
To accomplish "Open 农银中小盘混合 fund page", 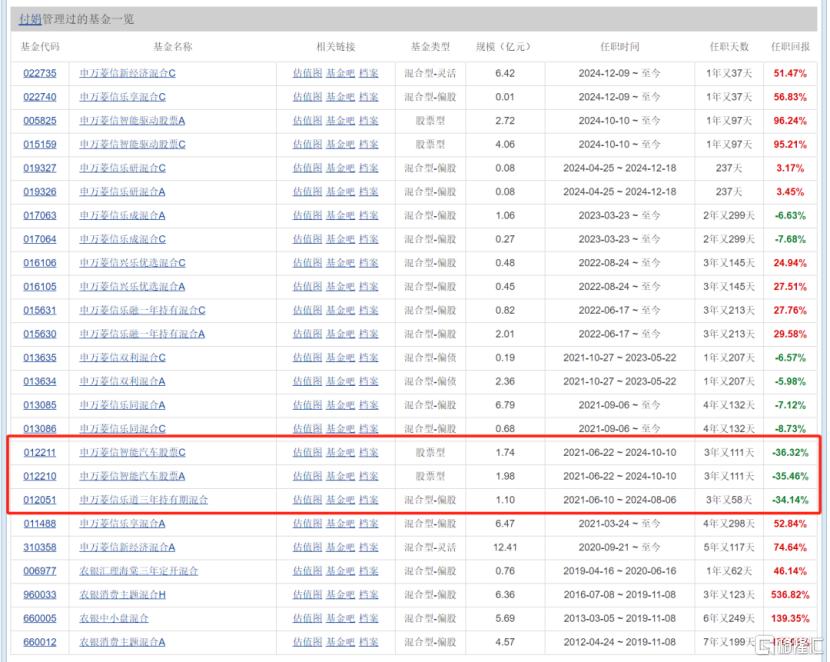I will (x=114, y=619).
